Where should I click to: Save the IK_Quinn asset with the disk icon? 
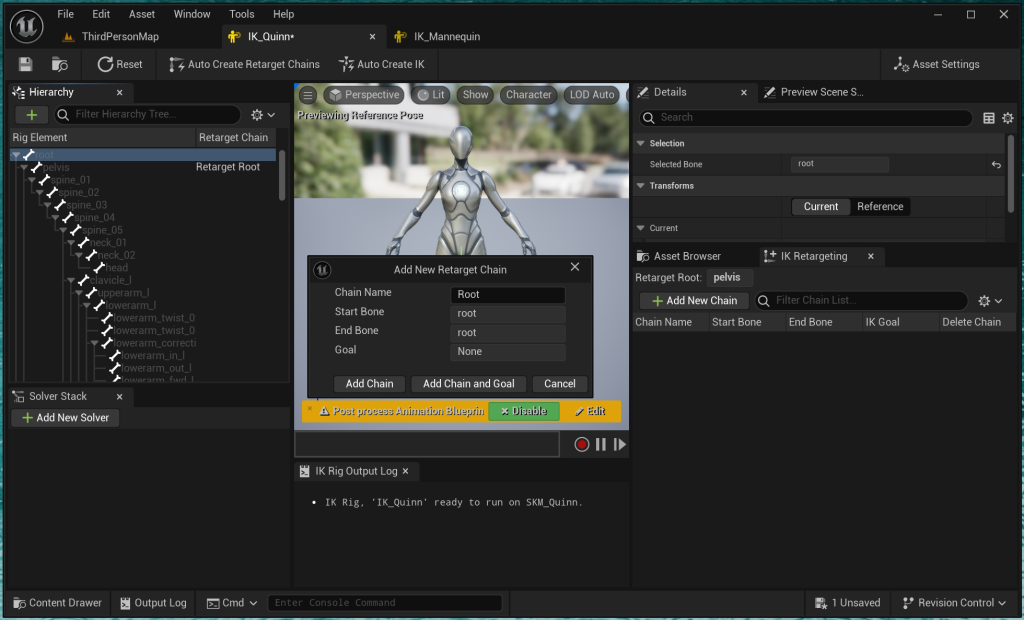click(x=25, y=64)
